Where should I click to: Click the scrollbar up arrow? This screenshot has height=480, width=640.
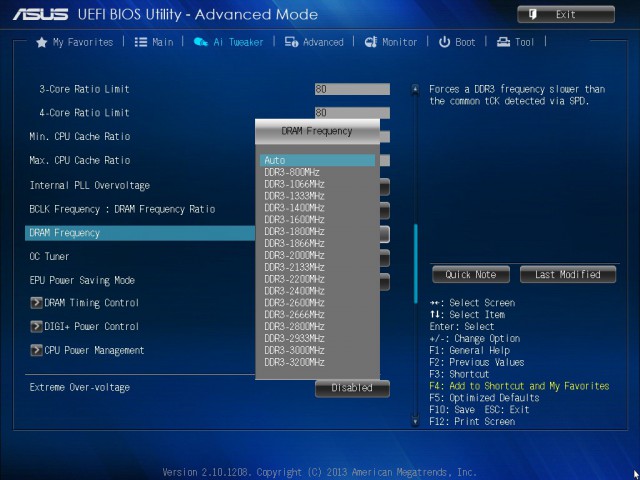[415, 89]
